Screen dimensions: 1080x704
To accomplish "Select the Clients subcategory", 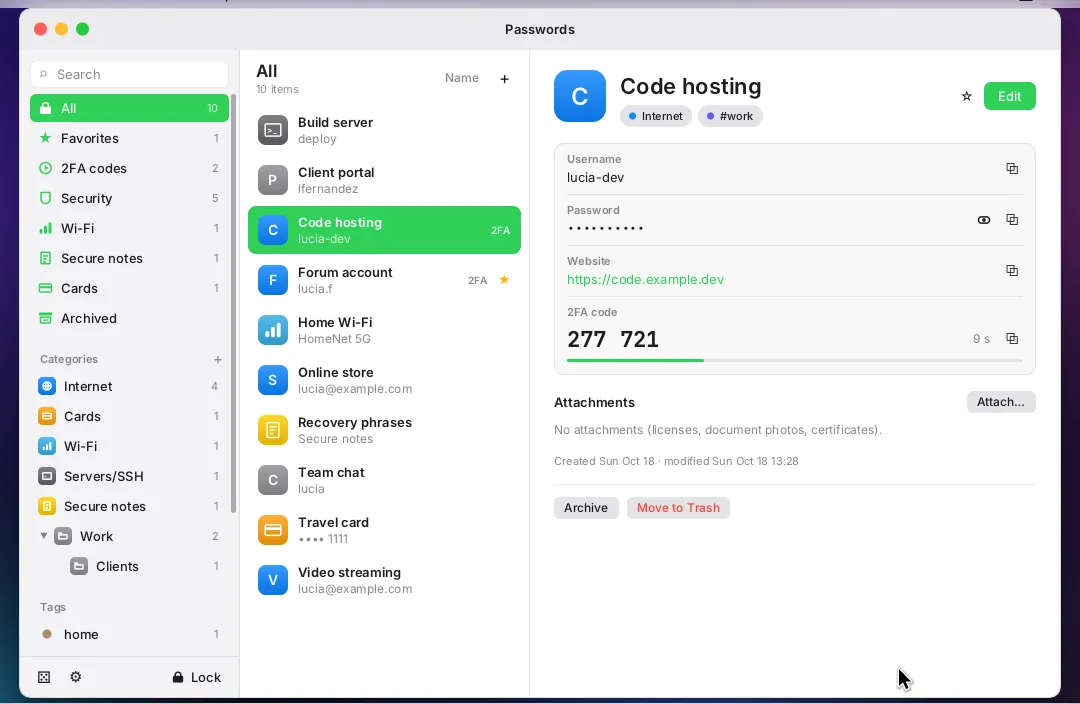I will tap(129, 566).
